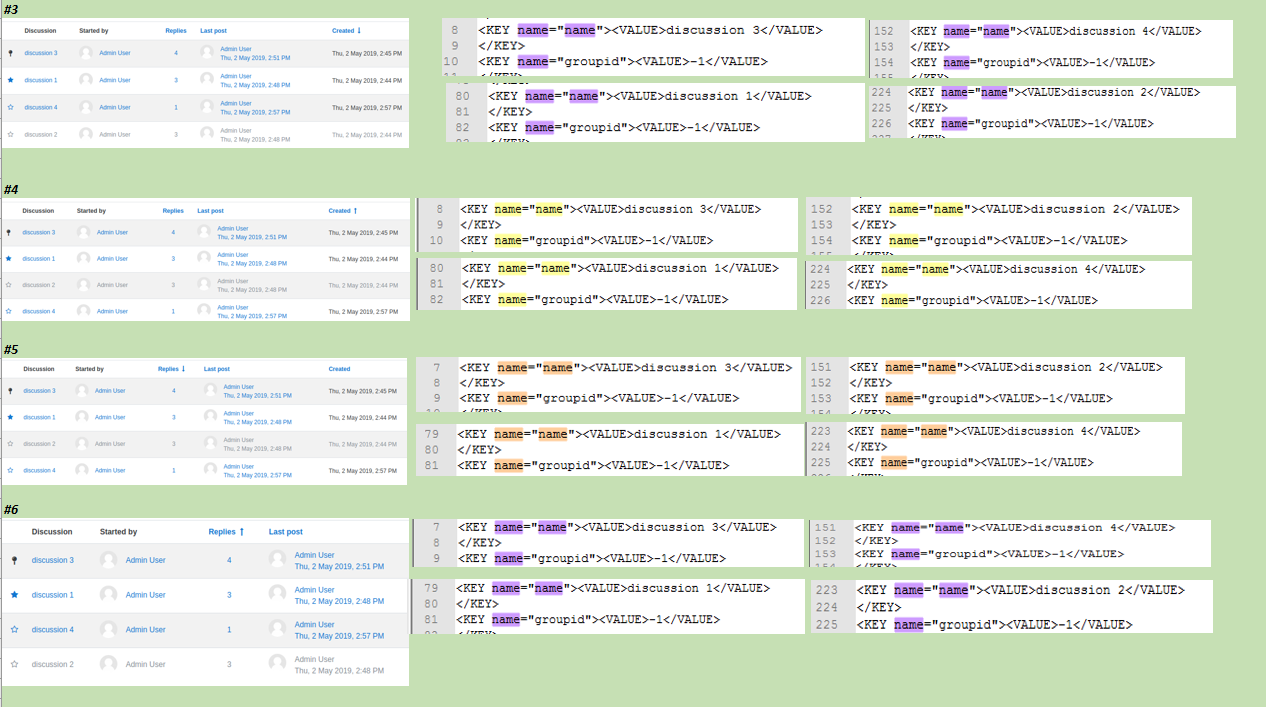The height and width of the screenshot is (707, 1266).
Task: Select the 2:45 PM Created date in table #3
Action: pos(367,53)
